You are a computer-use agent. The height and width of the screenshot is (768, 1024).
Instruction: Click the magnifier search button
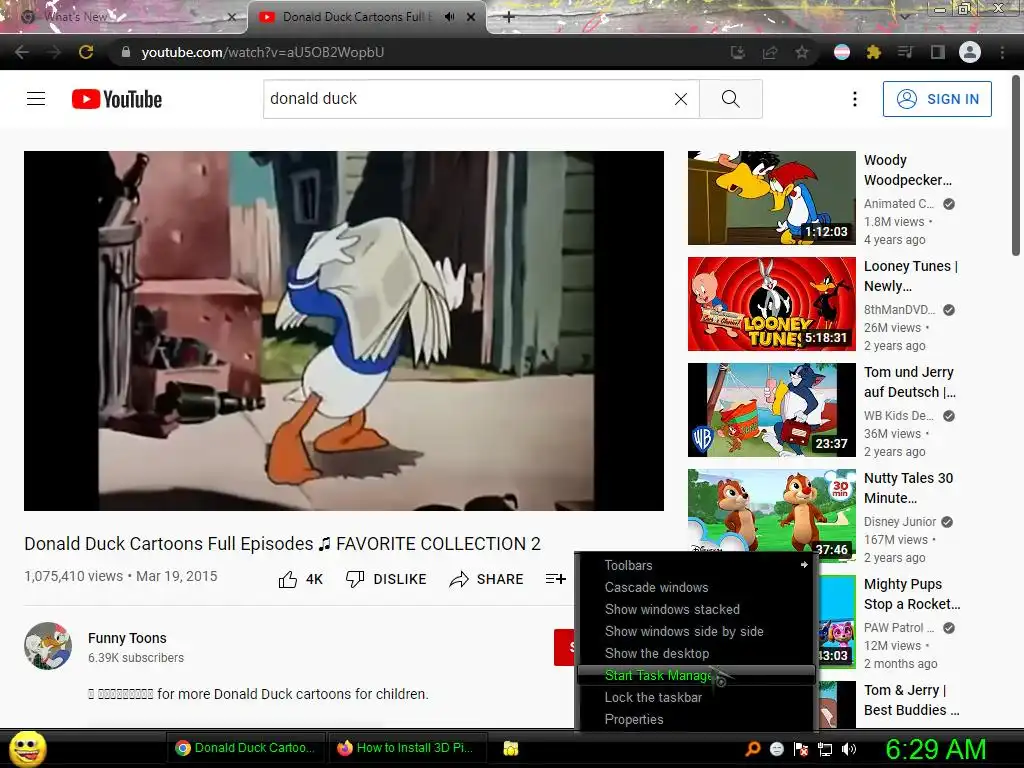[x=731, y=99]
